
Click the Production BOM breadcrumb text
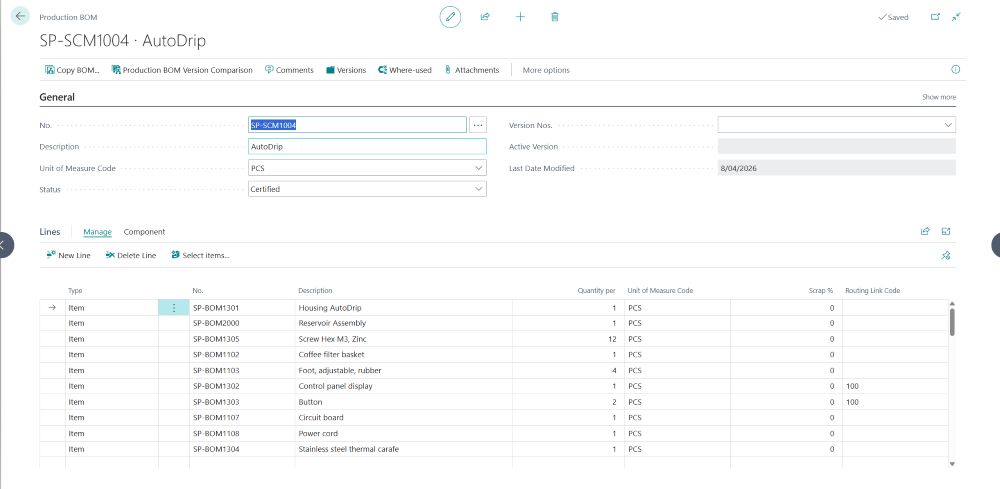[x=68, y=17]
